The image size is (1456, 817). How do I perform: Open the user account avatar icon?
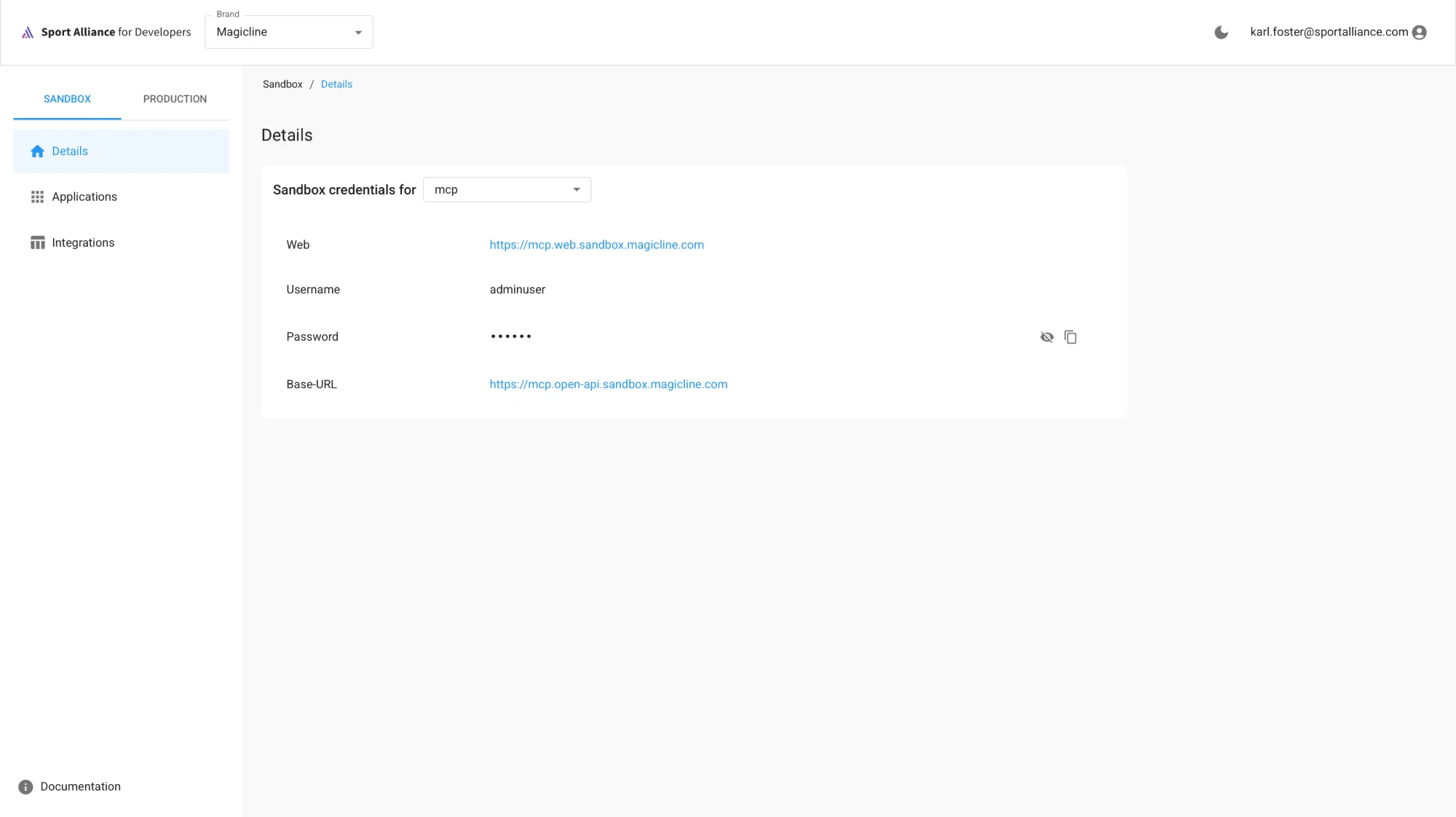click(x=1419, y=32)
